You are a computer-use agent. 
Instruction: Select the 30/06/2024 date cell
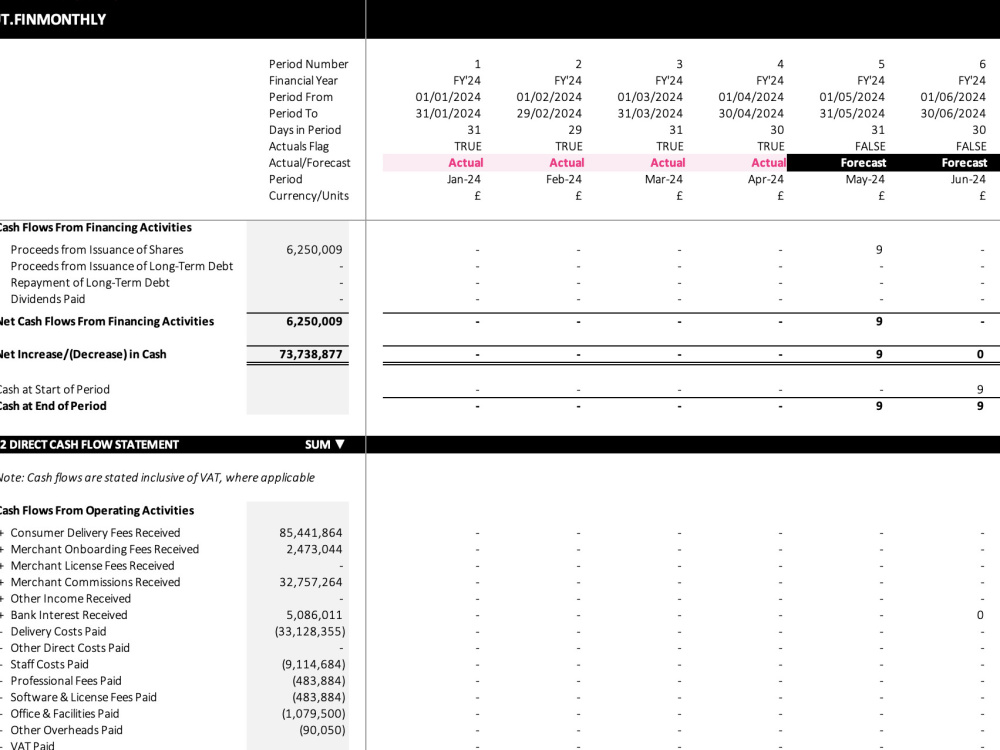click(x=953, y=114)
